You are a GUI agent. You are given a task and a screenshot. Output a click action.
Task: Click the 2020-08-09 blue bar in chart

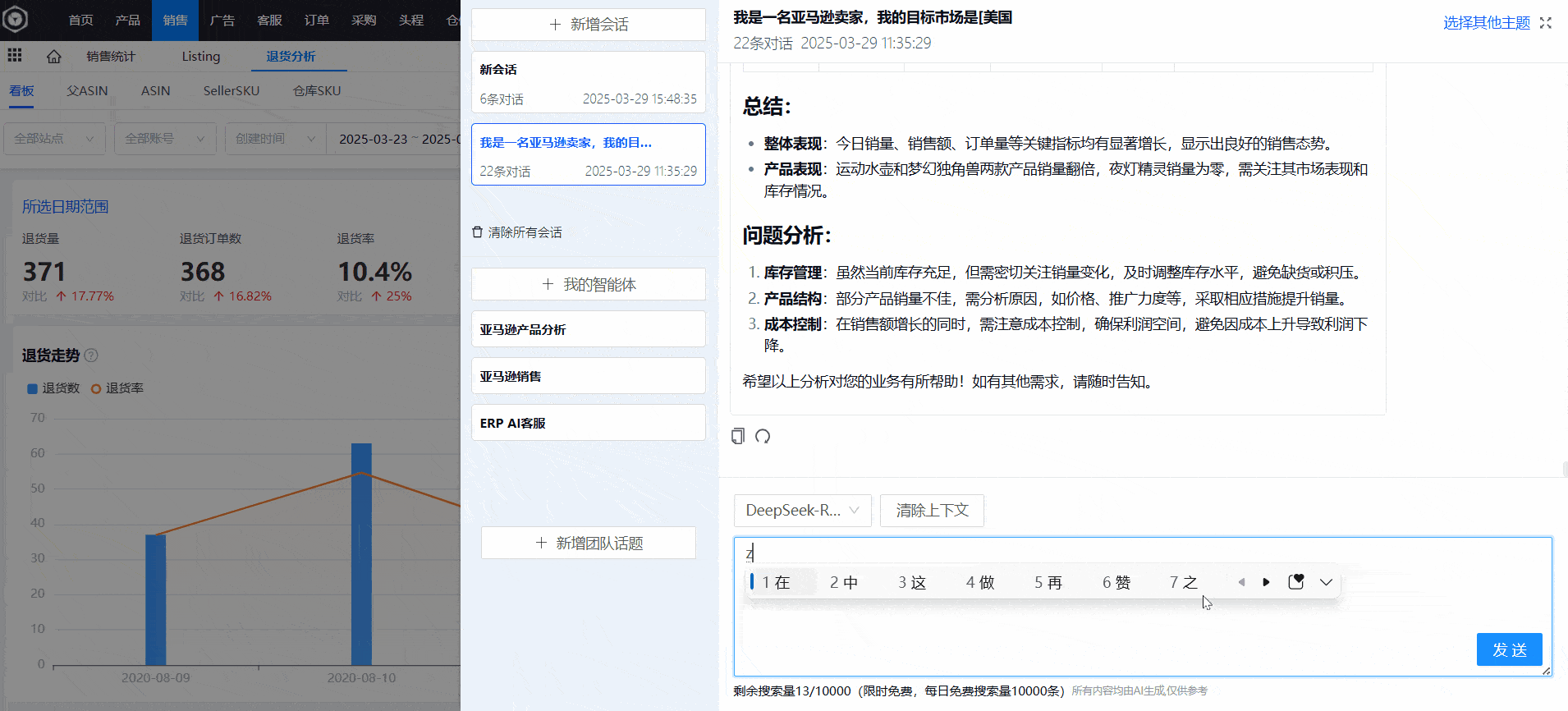156,600
